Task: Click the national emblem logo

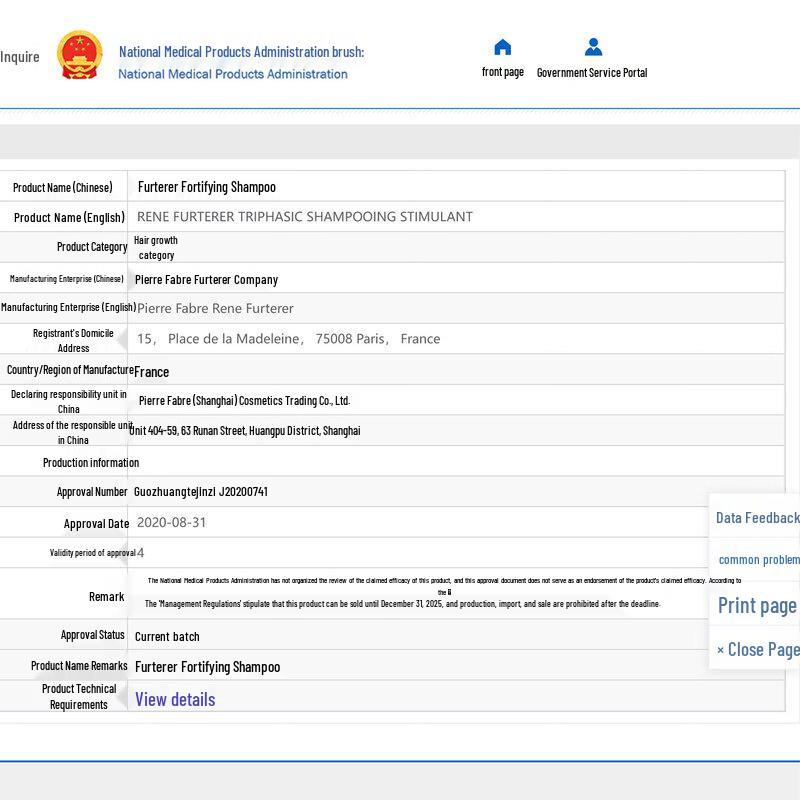Action: click(80, 56)
